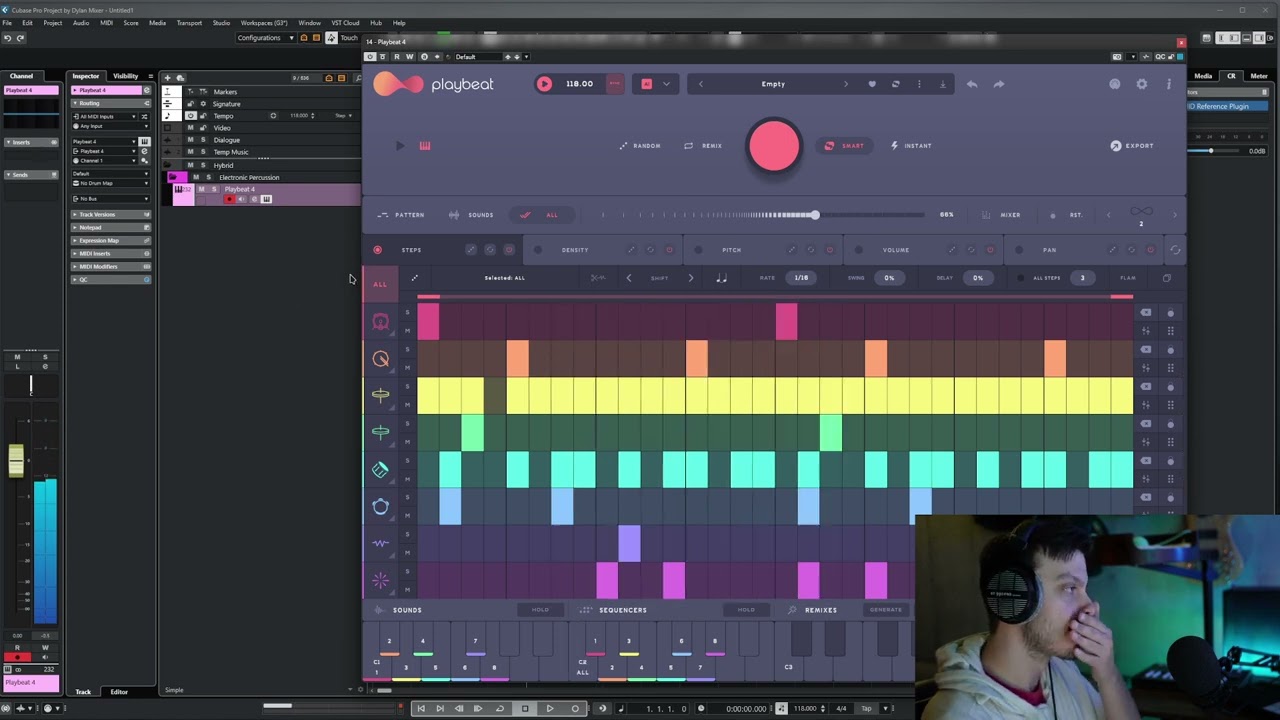This screenshot has height=720, width=1280.
Task: Click the Remix button in Playbeat
Action: click(703, 146)
